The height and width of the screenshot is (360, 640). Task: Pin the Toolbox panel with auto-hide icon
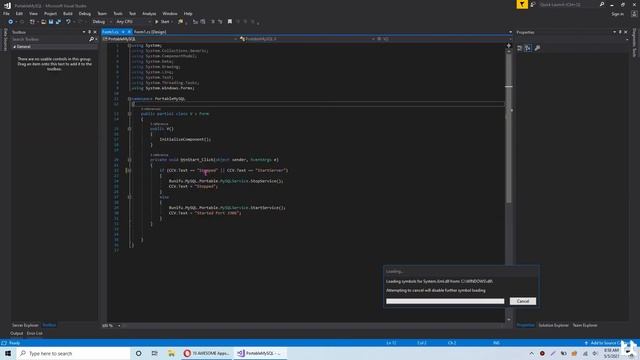[90, 32]
